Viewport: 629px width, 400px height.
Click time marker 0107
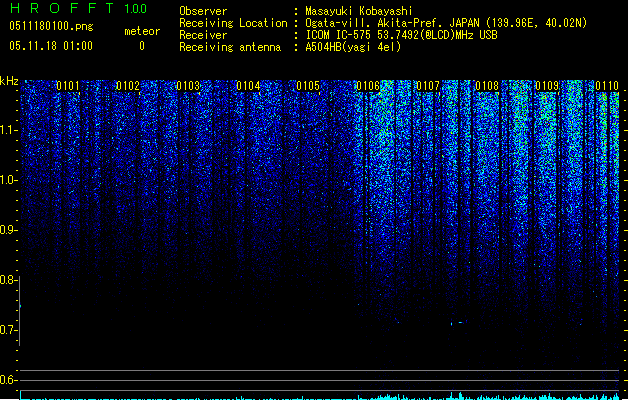pos(428,86)
